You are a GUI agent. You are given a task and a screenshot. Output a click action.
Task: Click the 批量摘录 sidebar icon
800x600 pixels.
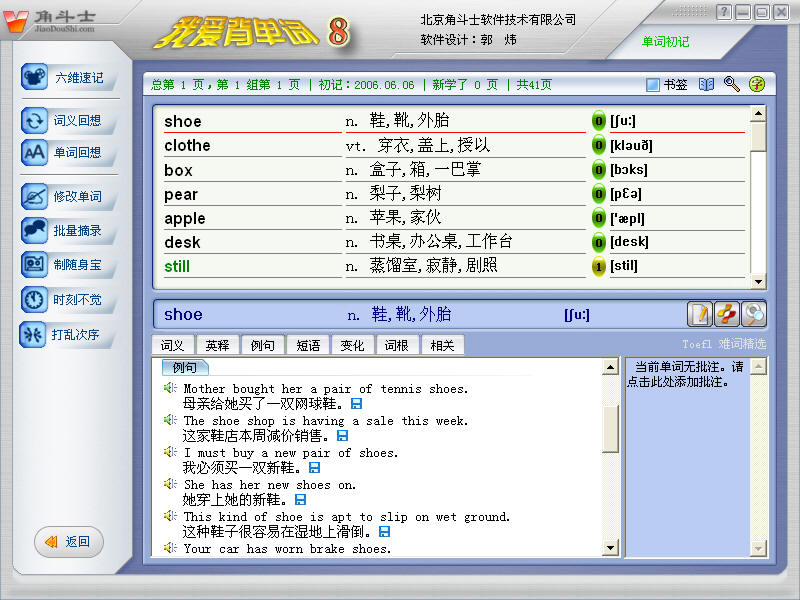(35, 231)
